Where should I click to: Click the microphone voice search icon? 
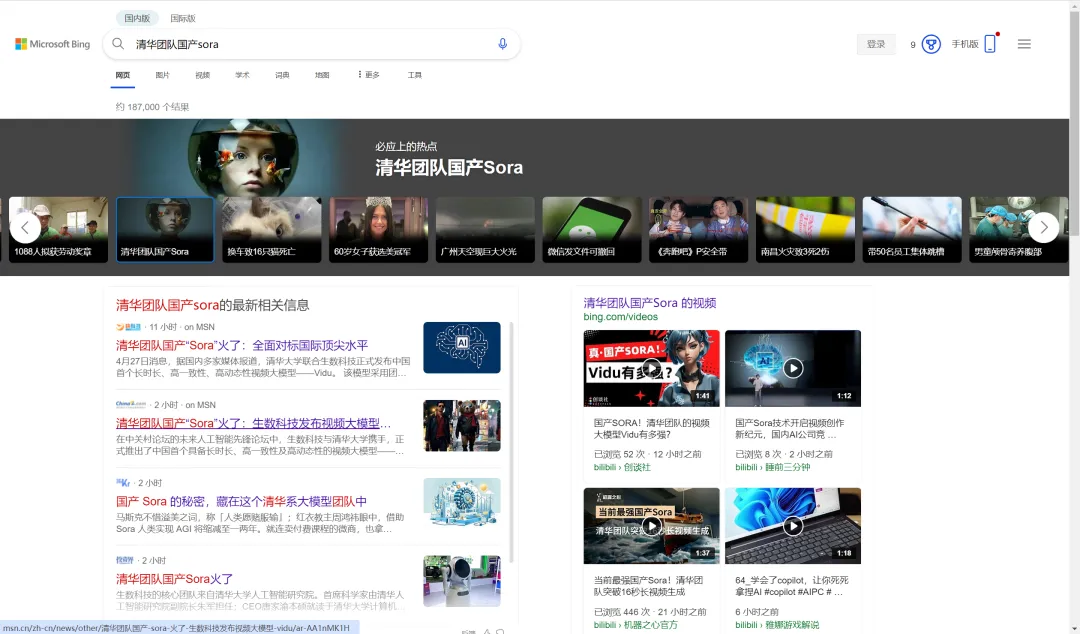(x=502, y=44)
